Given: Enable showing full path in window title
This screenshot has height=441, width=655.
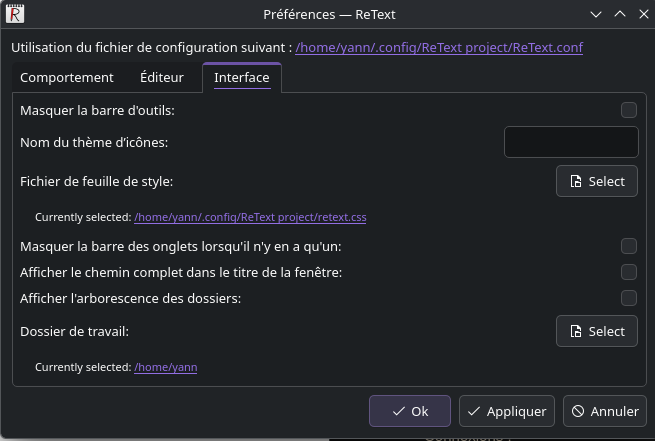Looking at the screenshot, I should point(628,272).
